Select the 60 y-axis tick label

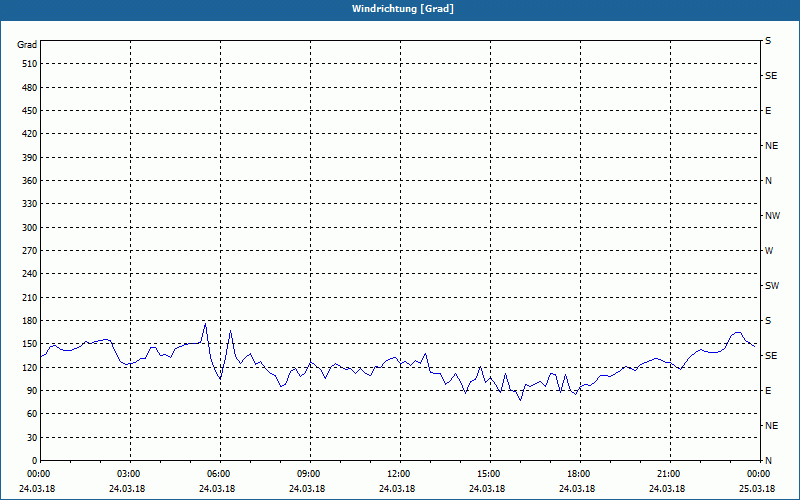point(32,414)
